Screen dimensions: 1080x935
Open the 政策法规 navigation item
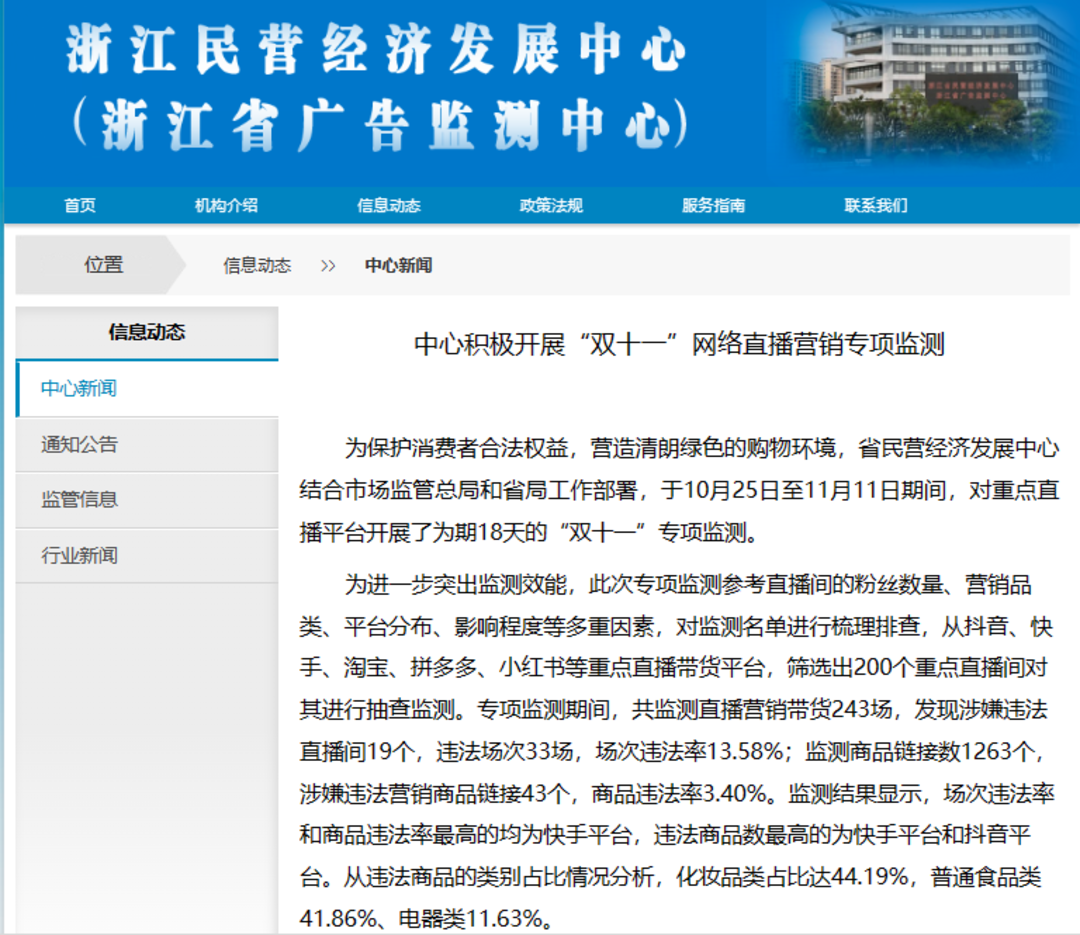(x=551, y=205)
